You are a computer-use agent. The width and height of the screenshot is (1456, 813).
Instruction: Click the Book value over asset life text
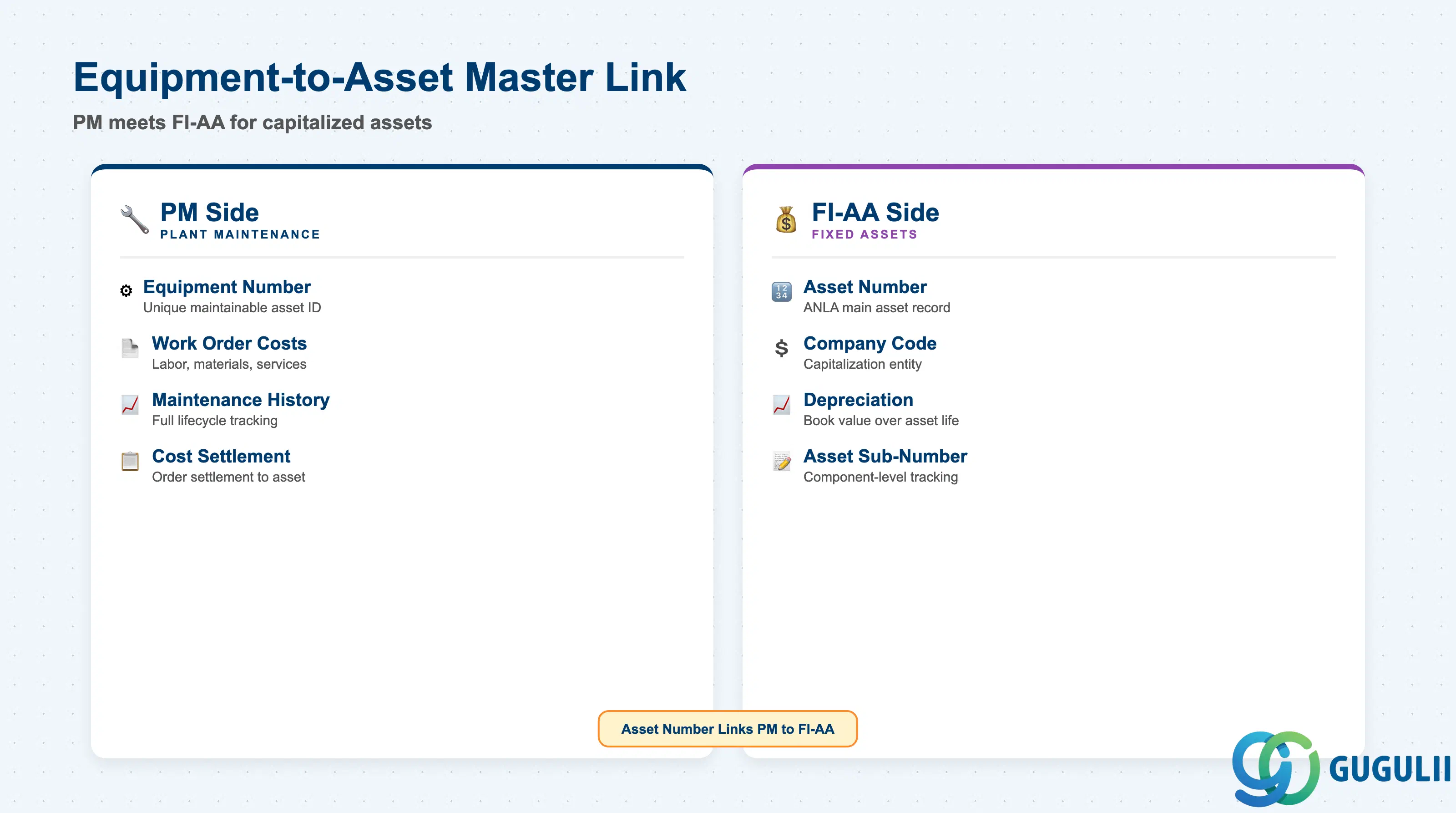(x=880, y=421)
